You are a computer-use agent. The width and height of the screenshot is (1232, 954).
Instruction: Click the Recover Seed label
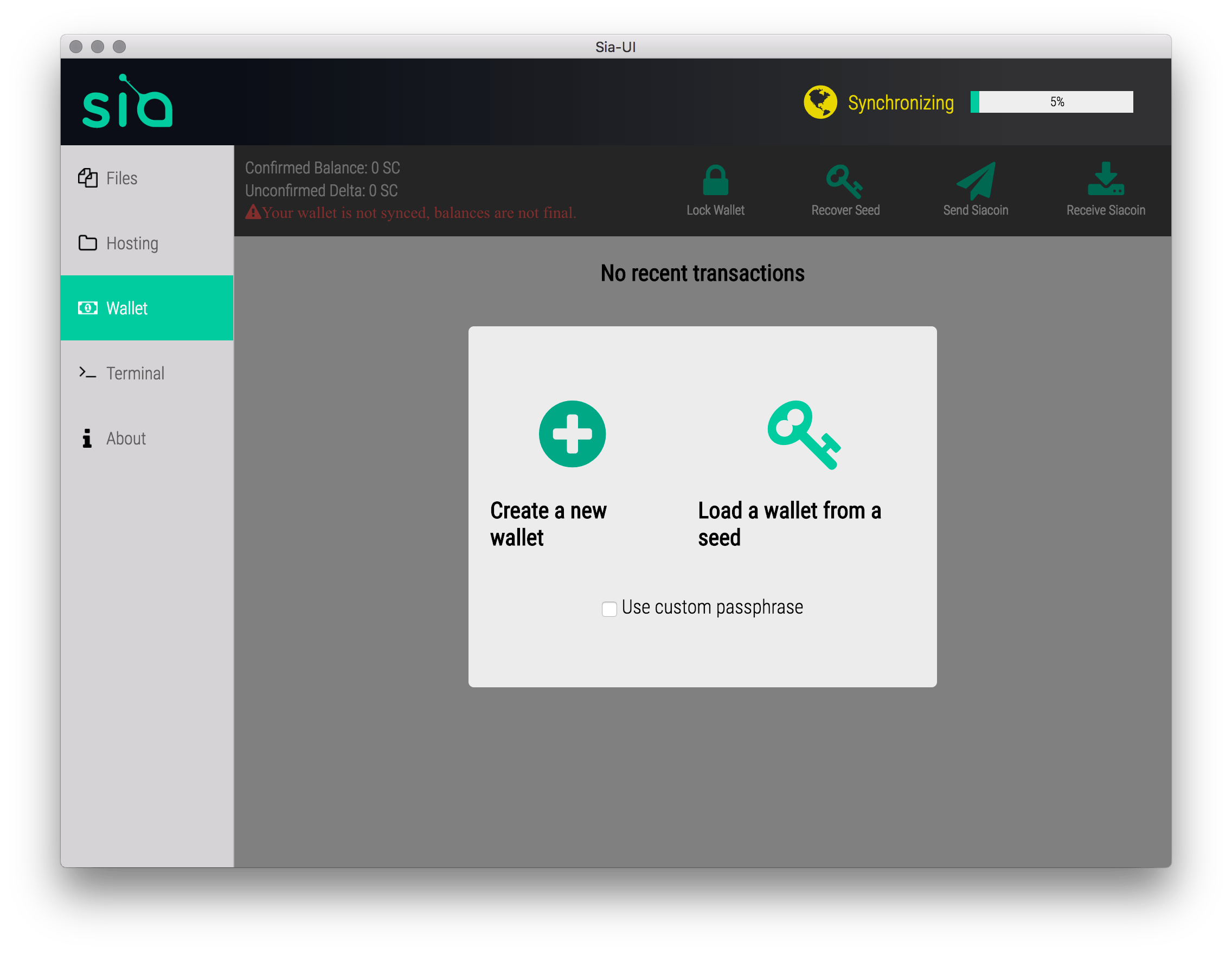click(845, 210)
